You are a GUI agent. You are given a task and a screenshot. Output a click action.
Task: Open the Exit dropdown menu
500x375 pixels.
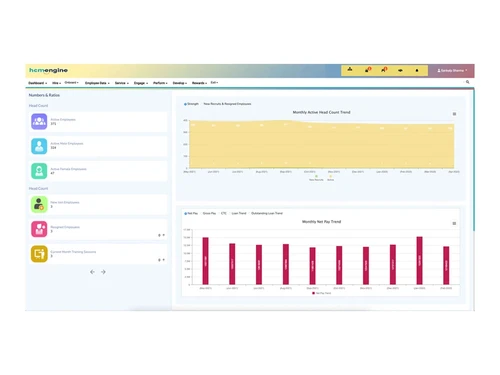click(214, 82)
